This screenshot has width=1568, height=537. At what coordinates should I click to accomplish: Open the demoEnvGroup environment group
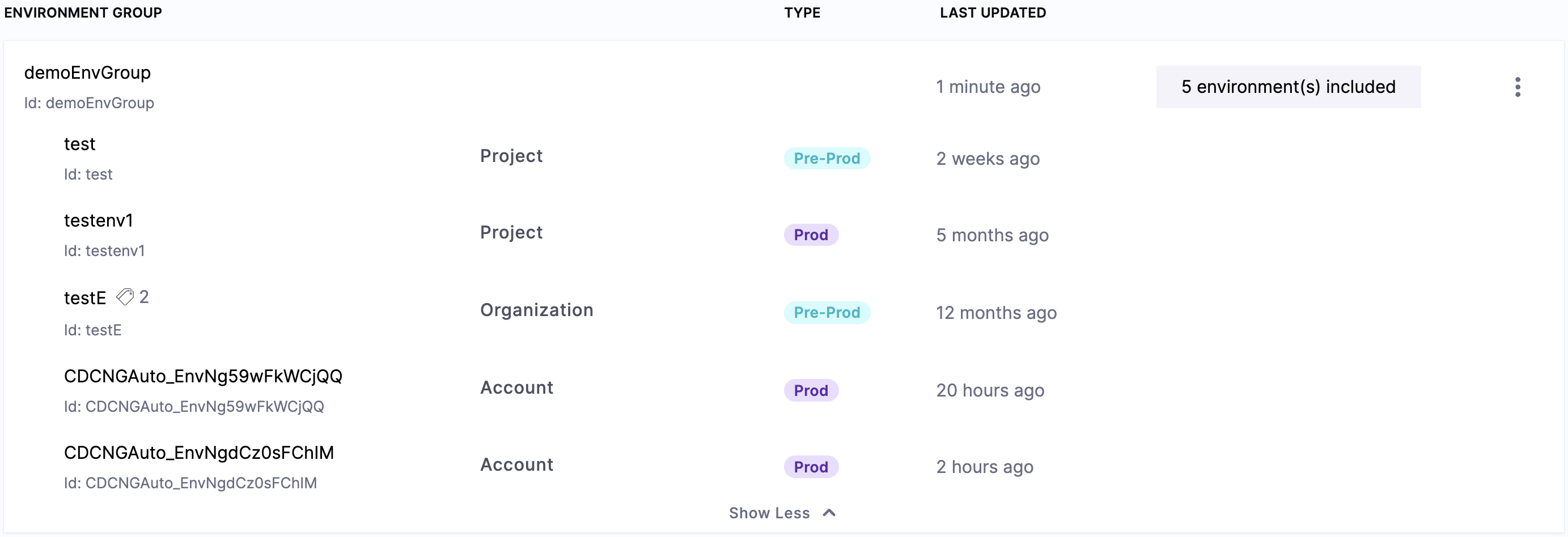(87, 73)
